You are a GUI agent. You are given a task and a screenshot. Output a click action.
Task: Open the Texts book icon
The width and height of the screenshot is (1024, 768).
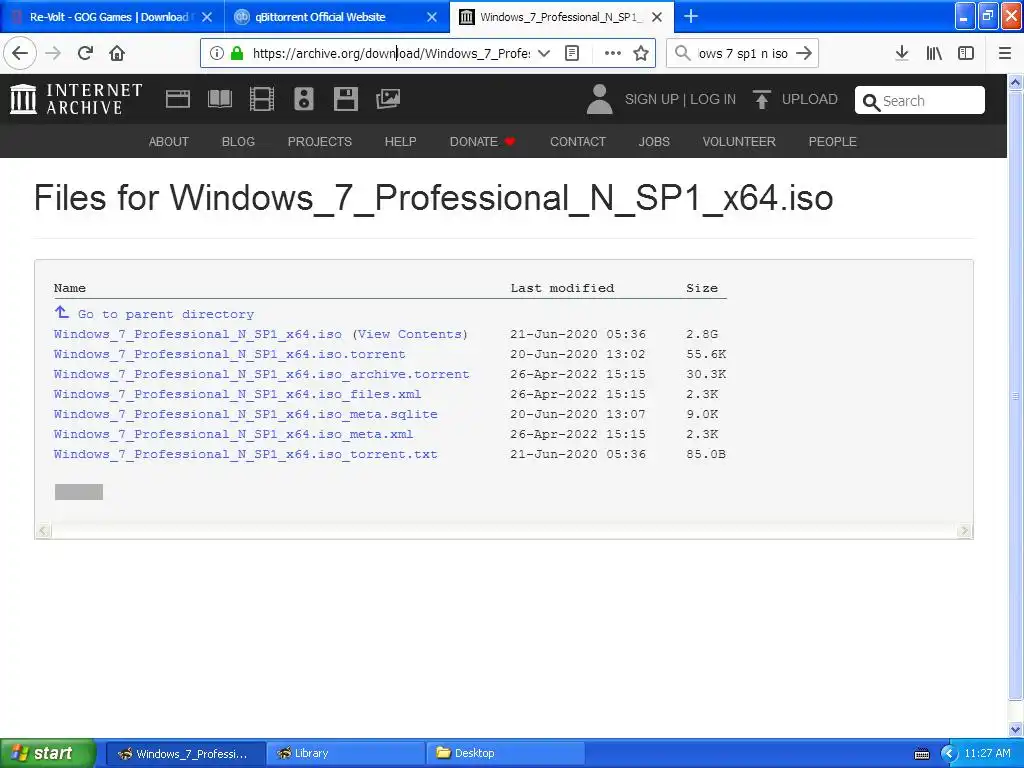click(219, 99)
